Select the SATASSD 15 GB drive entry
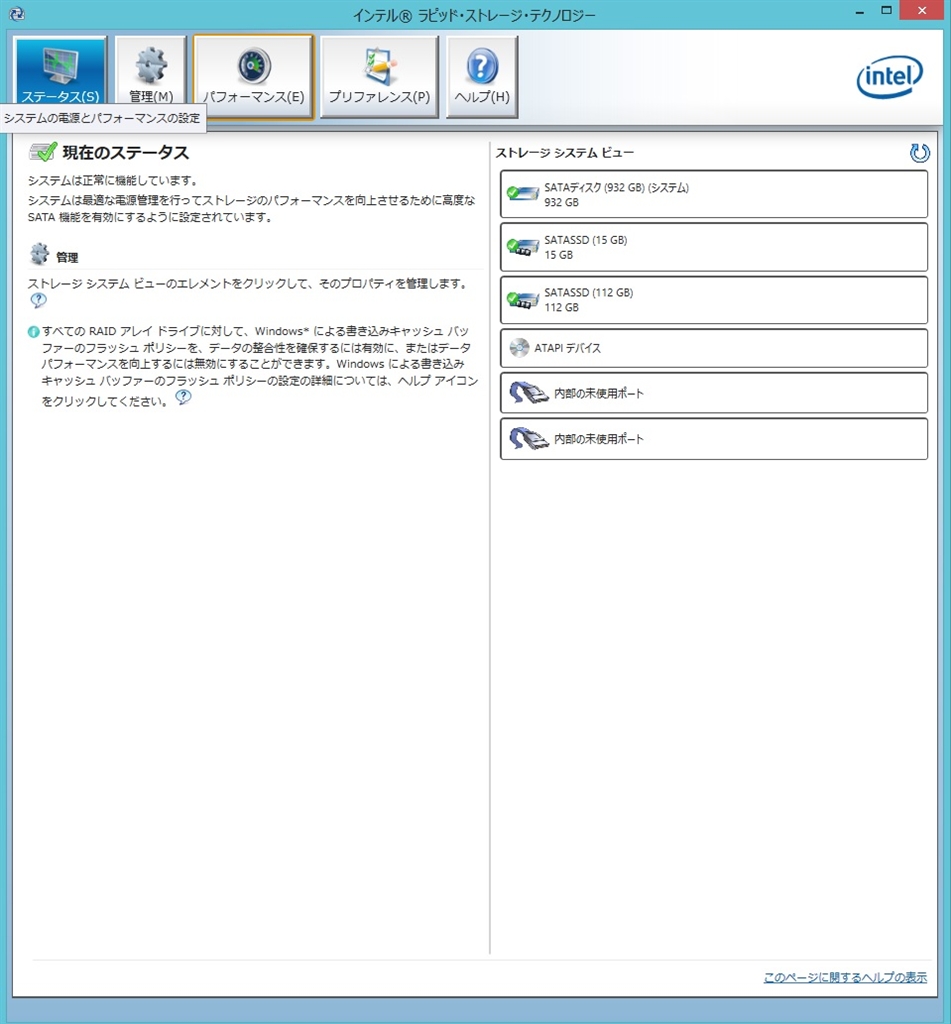 click(714, 247)
